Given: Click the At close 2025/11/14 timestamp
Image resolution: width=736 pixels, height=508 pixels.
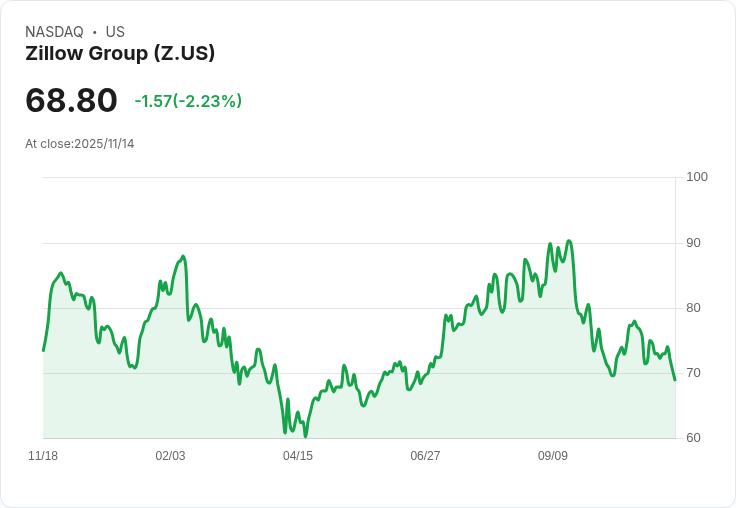Looking at the screenshot, I should tap(80, 144).
